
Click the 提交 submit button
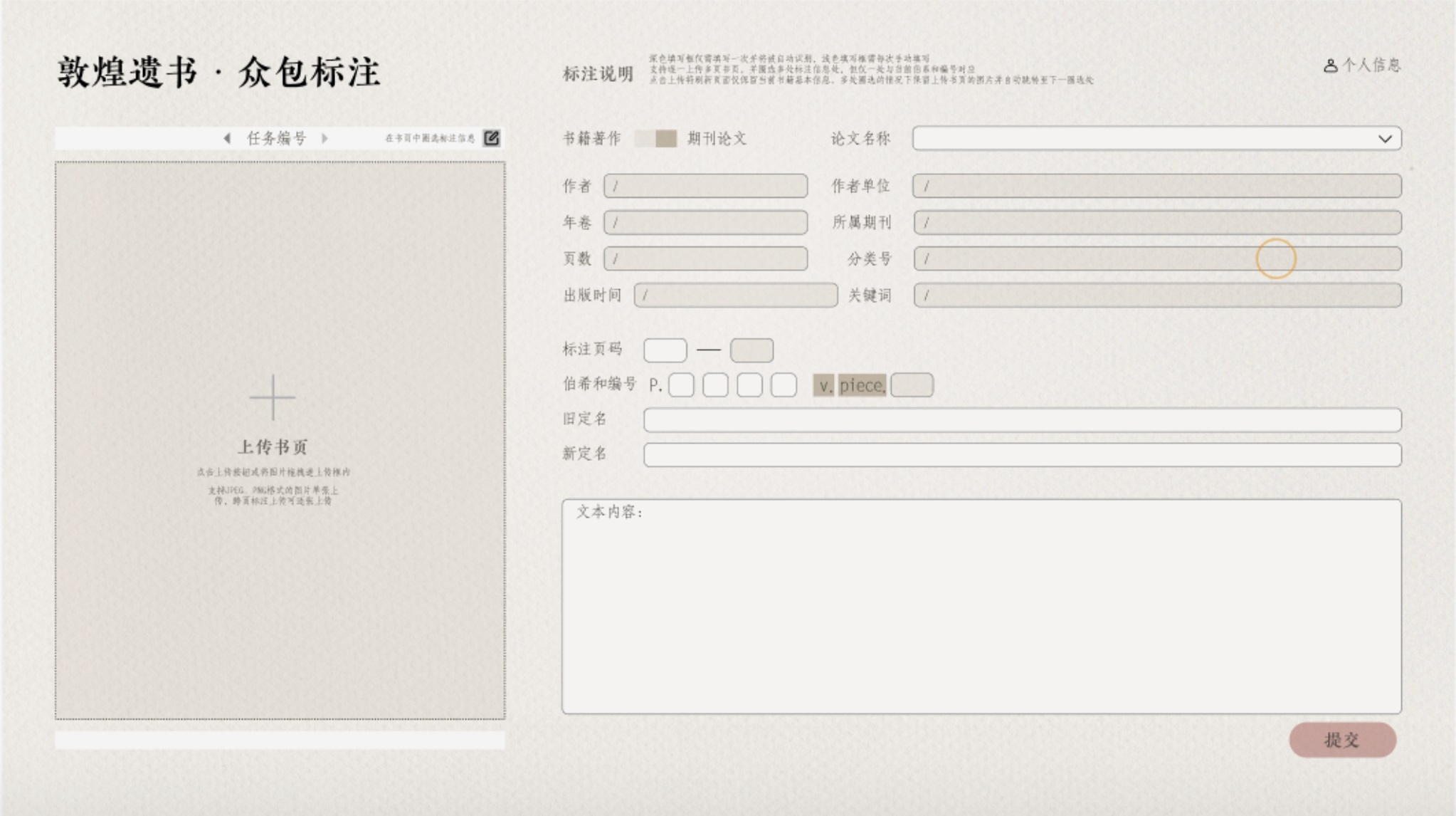coord(1342,740)
